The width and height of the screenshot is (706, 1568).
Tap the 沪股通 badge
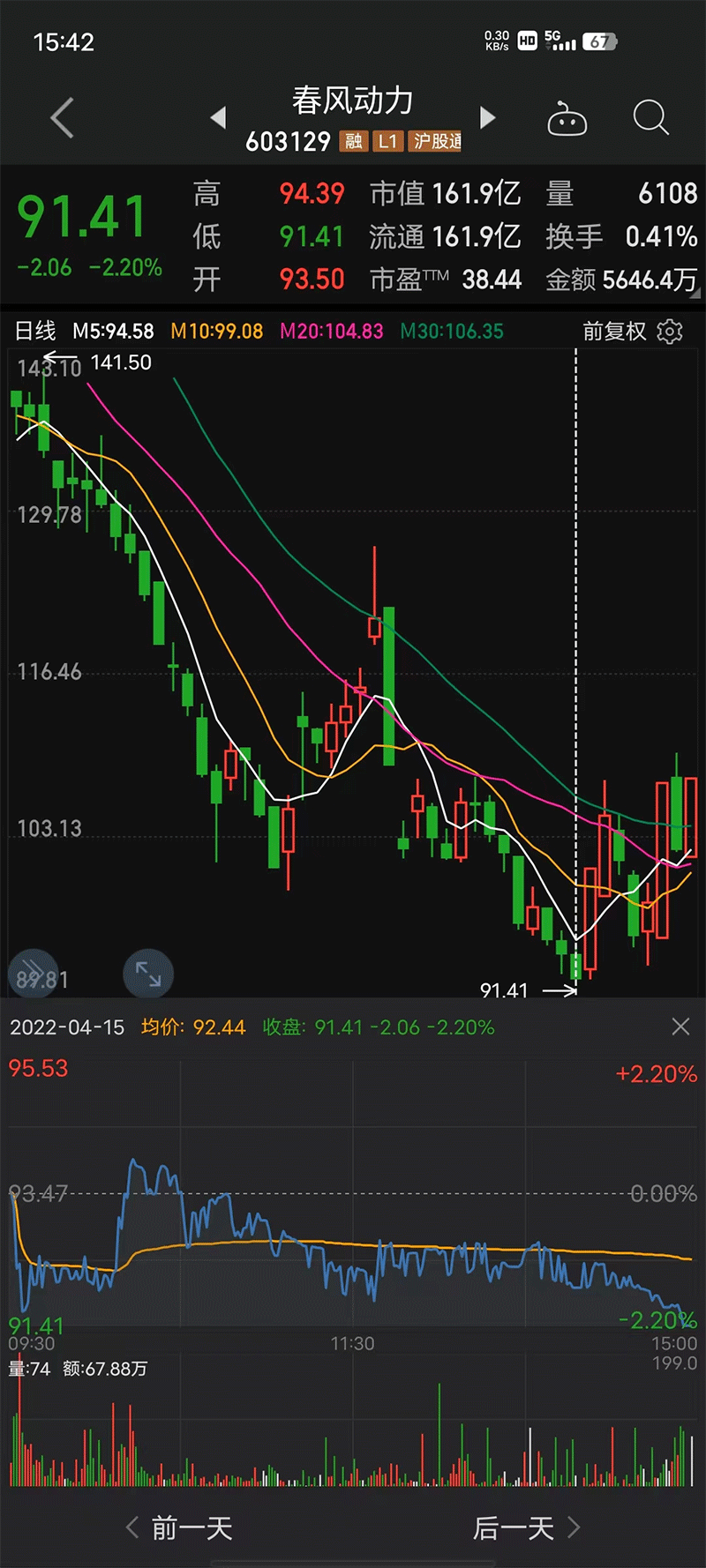point(435,141)
